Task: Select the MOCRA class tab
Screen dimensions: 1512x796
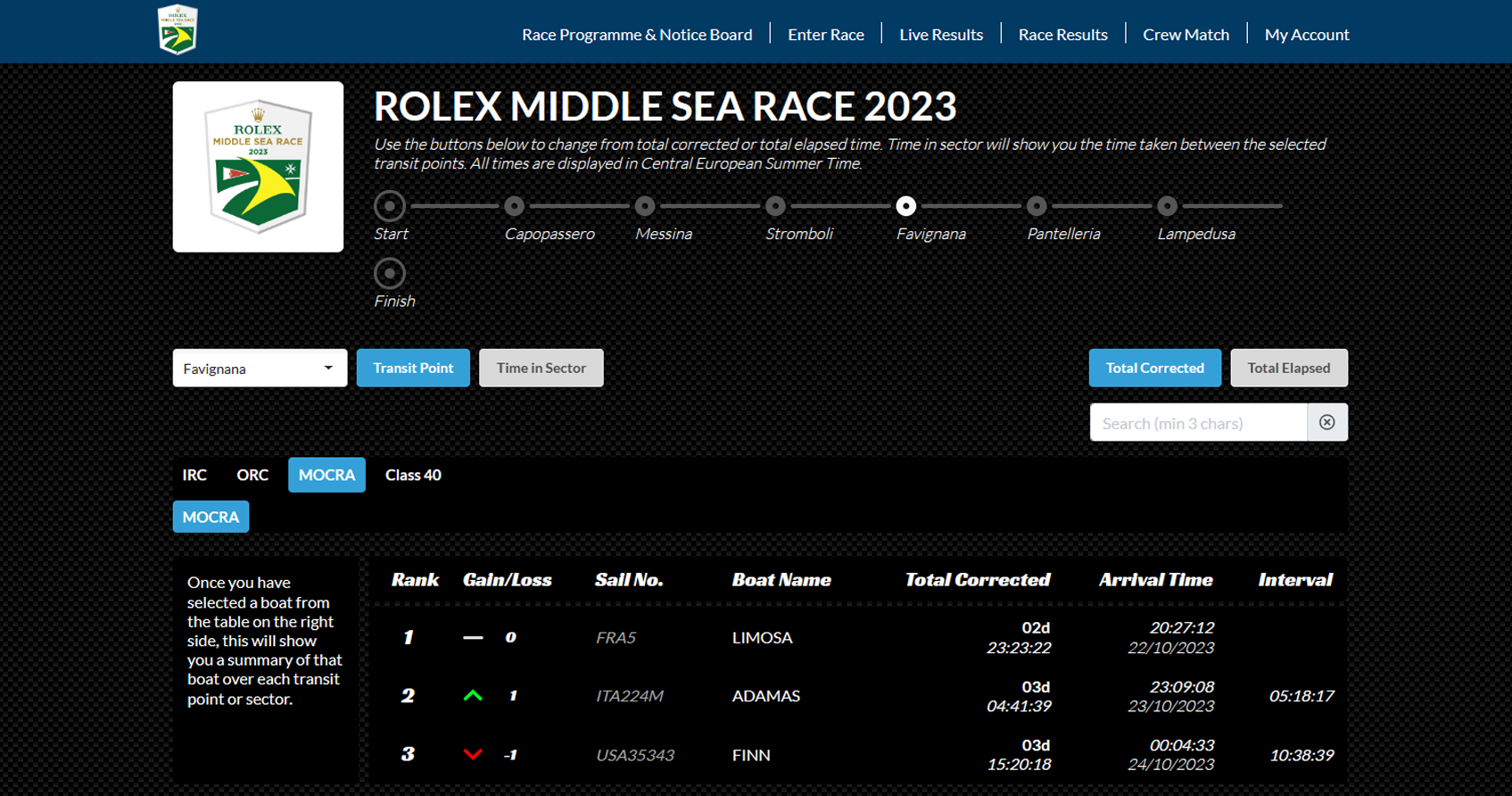Action: 326,475
